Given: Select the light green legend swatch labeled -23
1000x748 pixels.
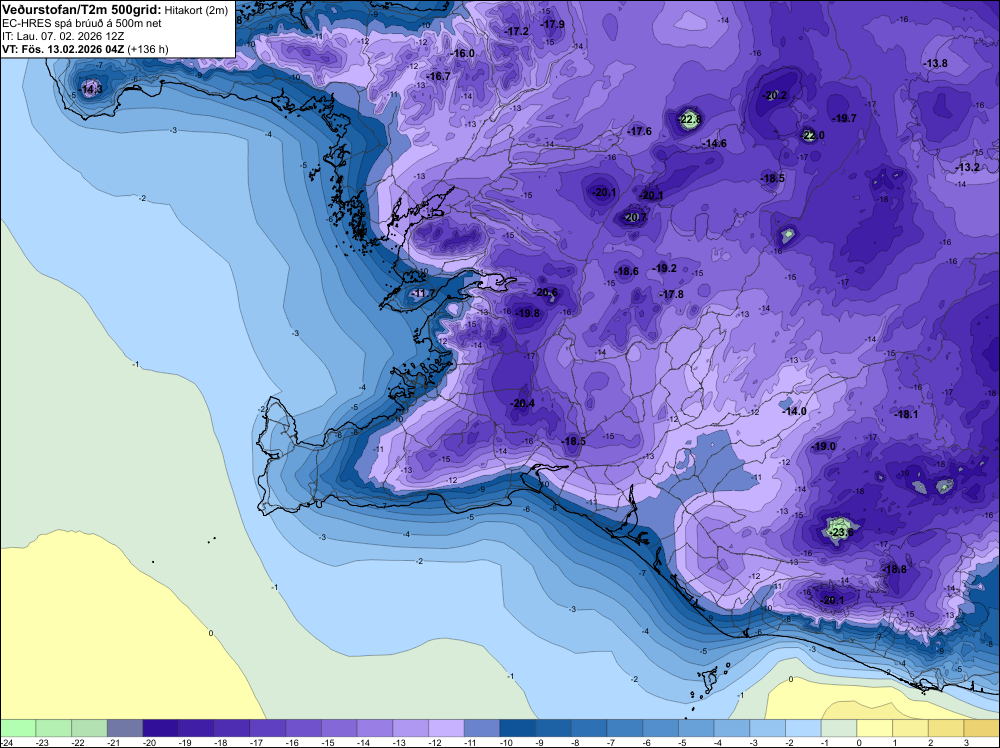Looking at the screenshot, I should coord(54,728).
